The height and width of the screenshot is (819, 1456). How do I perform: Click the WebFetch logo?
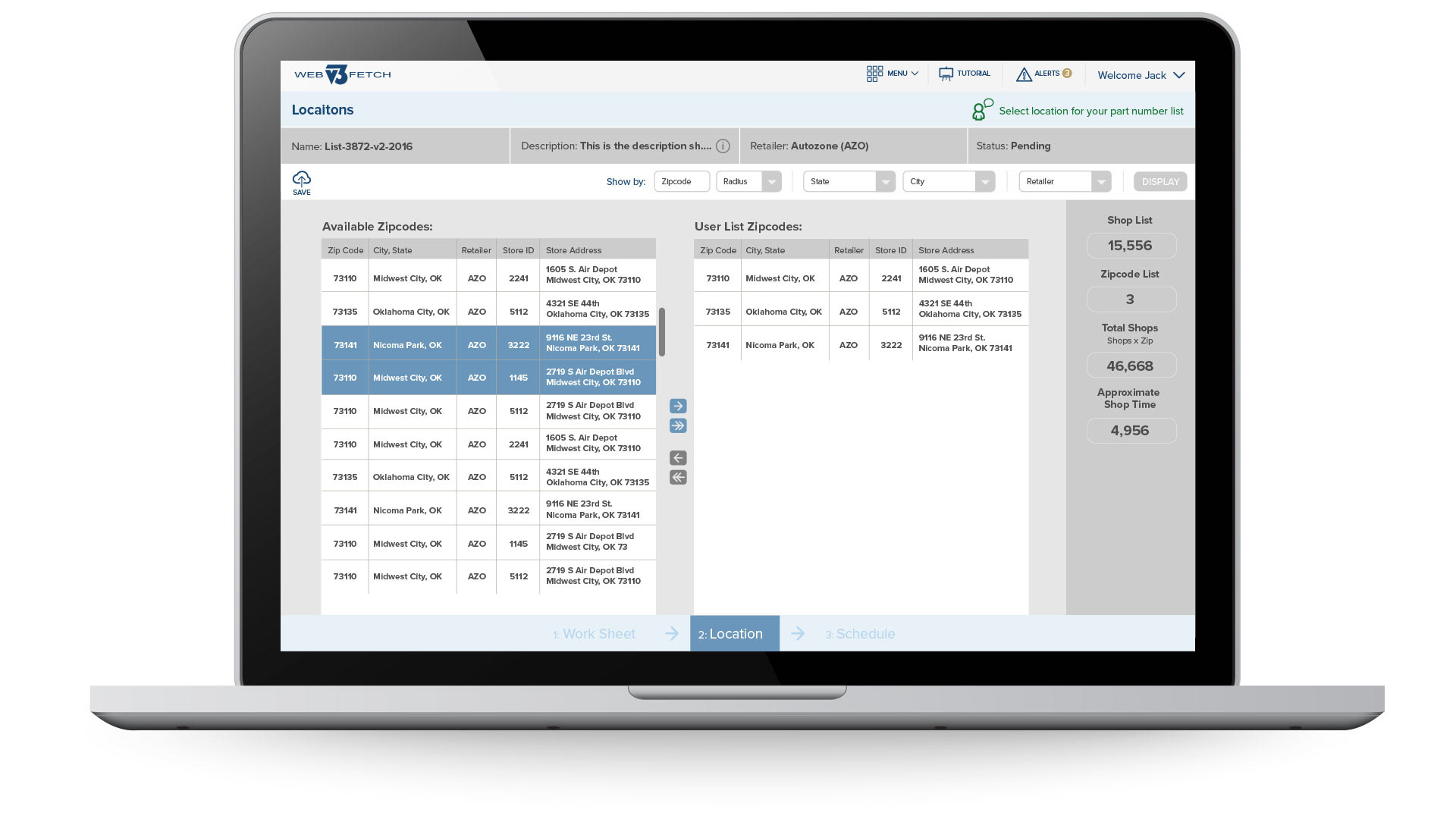click(x=342, y=74)
